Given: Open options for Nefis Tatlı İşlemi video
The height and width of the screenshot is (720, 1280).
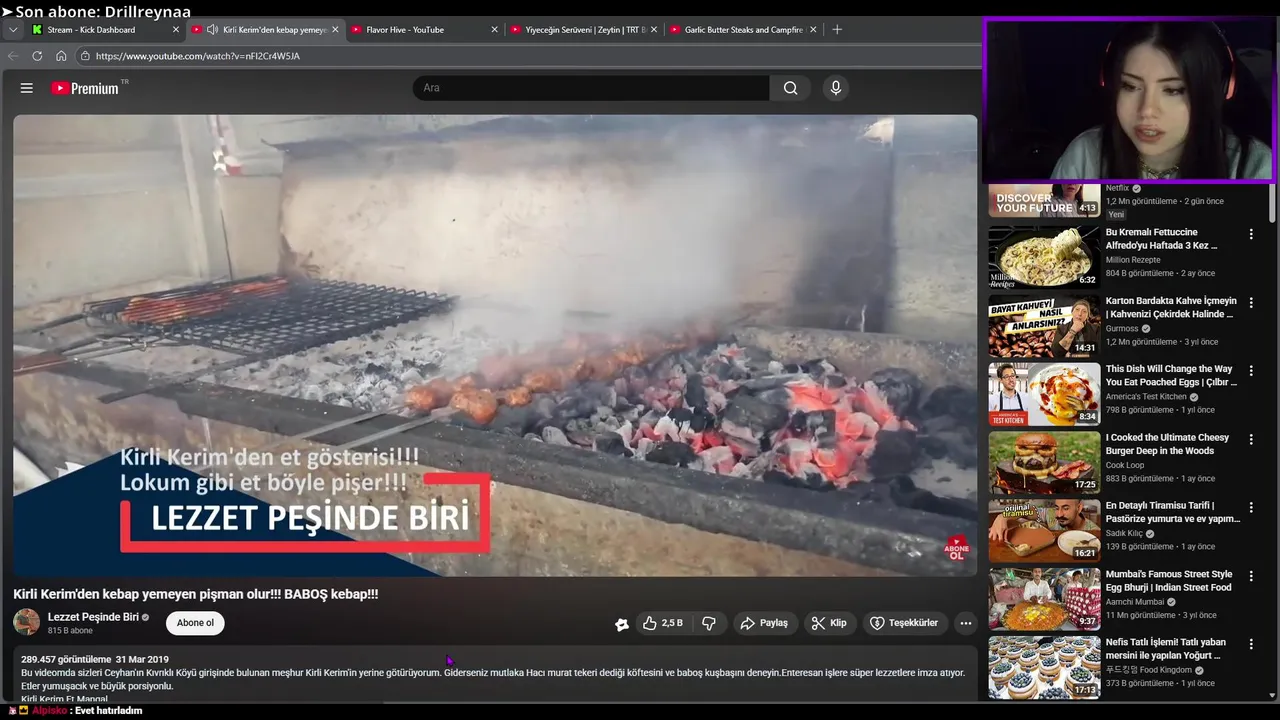Looking at the screenshot, I should click(x=1250, y=644).
